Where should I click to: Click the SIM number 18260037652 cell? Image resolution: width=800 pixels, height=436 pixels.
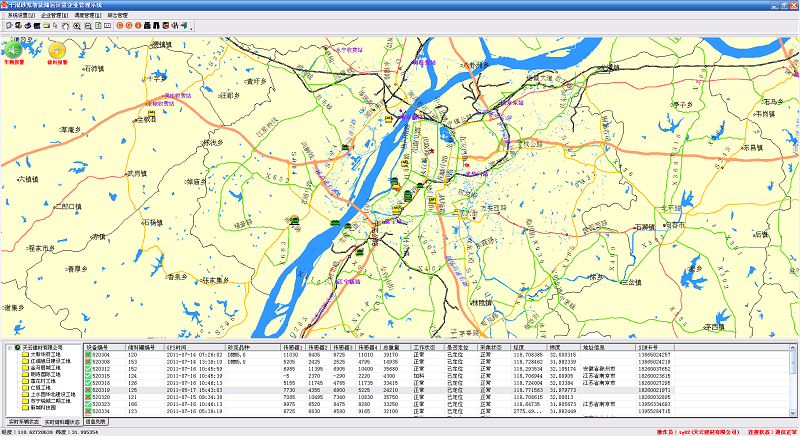(655, 369)
